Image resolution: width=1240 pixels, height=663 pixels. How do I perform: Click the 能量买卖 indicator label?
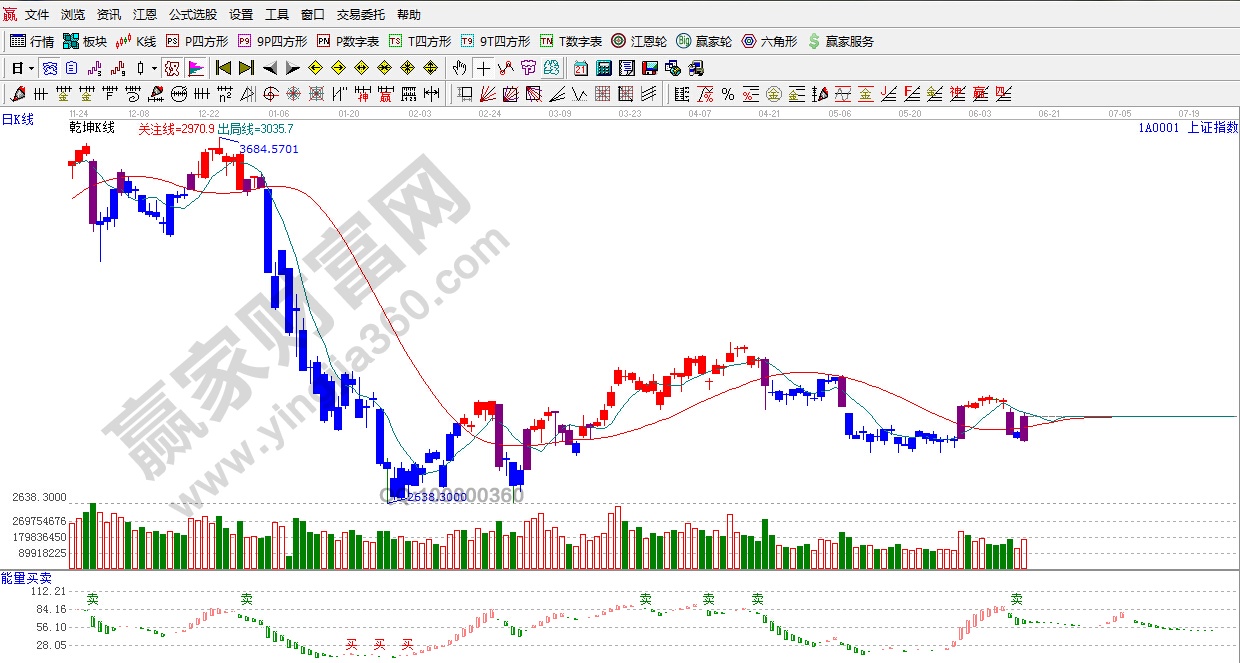(x=26, y=578)
